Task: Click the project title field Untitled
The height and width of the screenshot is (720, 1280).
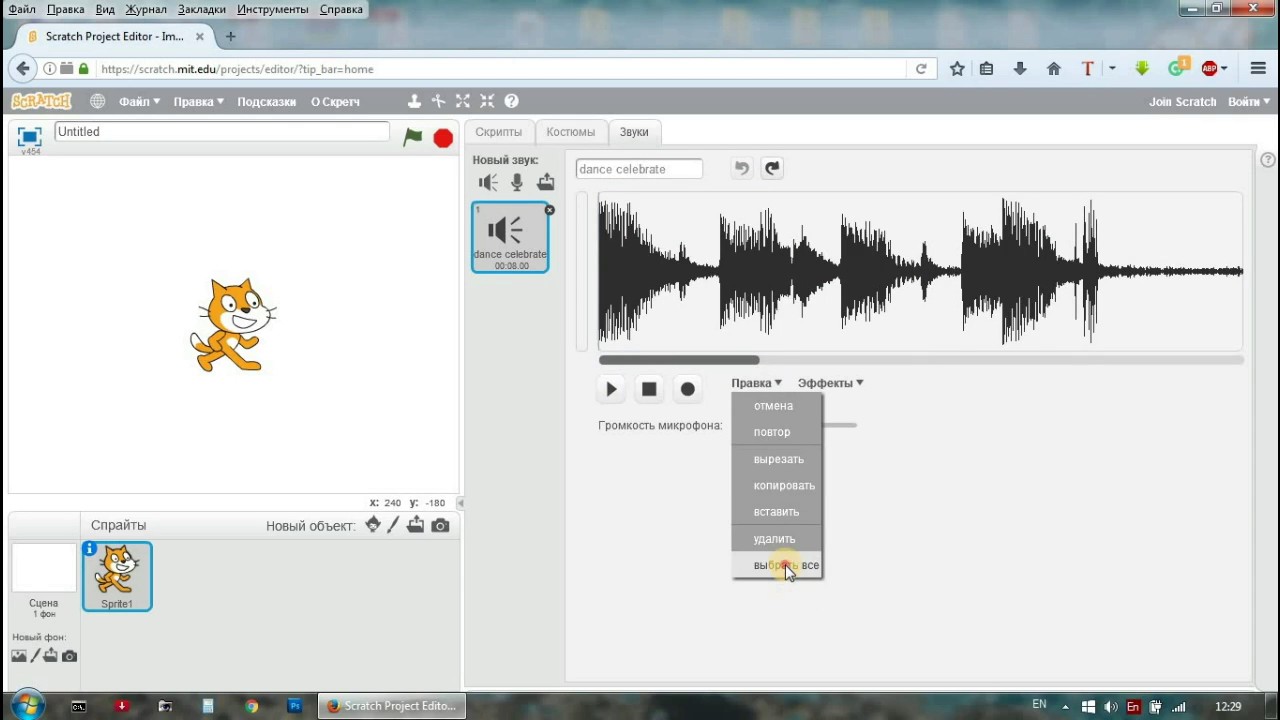Action: tap(222, 132)
